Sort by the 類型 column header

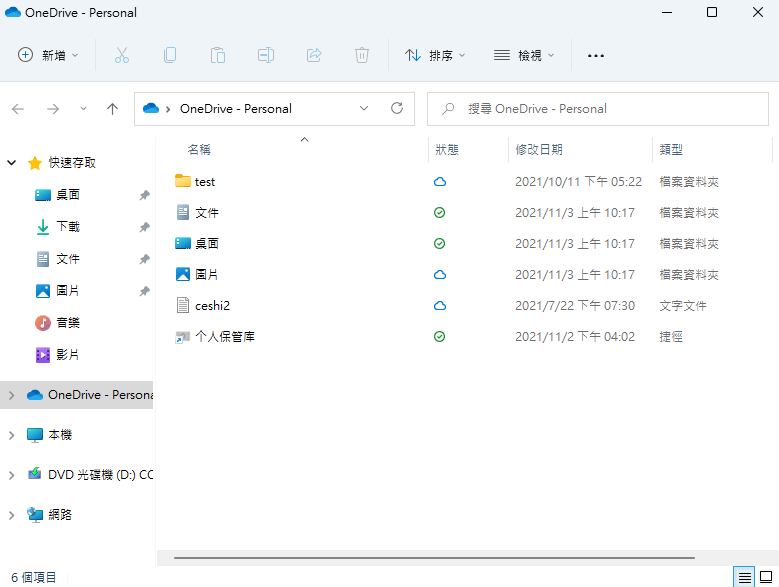point(671,149)
